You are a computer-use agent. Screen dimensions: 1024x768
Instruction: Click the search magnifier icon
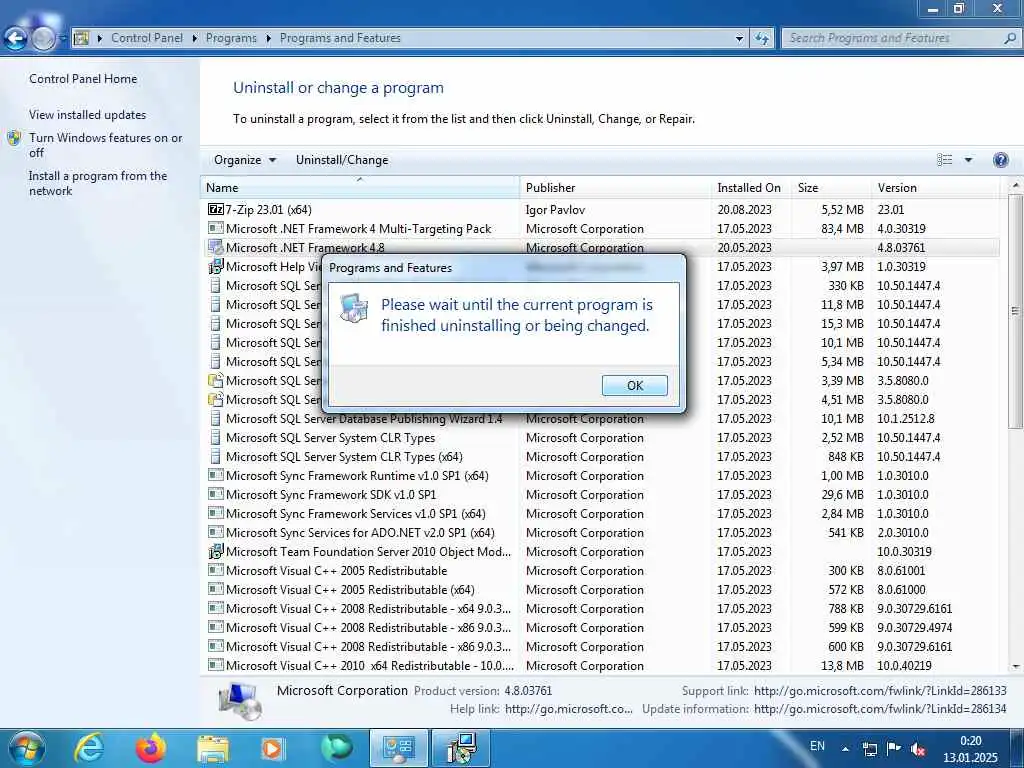pyautogui.click(x=1010, y=39)
